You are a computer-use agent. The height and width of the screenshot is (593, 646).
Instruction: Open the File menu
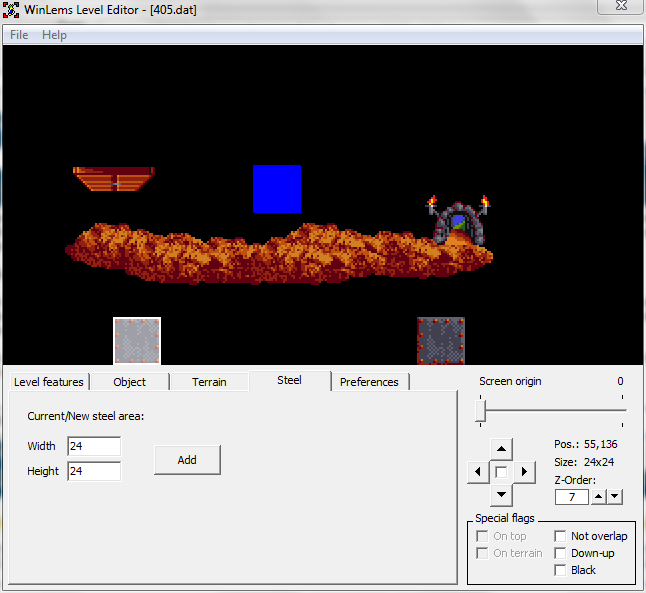coord(19,35)
